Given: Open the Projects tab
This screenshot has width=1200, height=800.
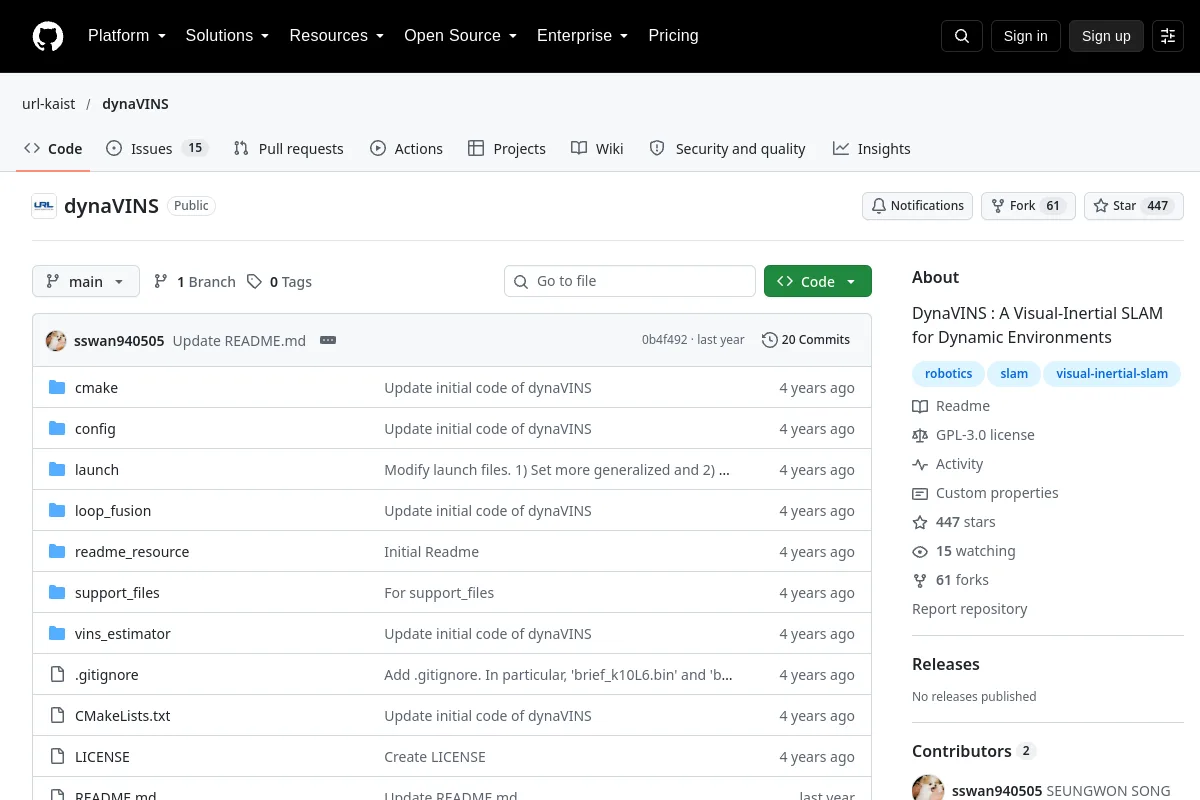Looking at the screenshot, I should (x=507, y=149).
